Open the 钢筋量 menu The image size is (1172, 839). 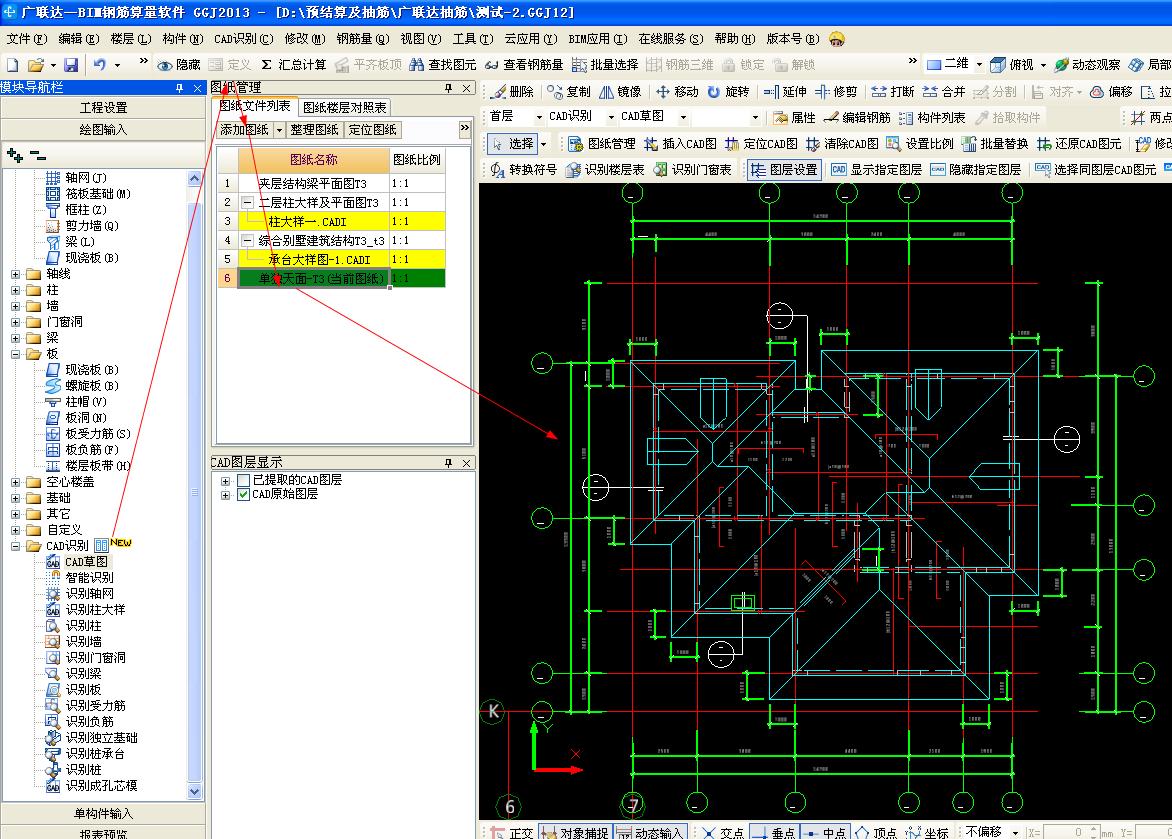363,39
